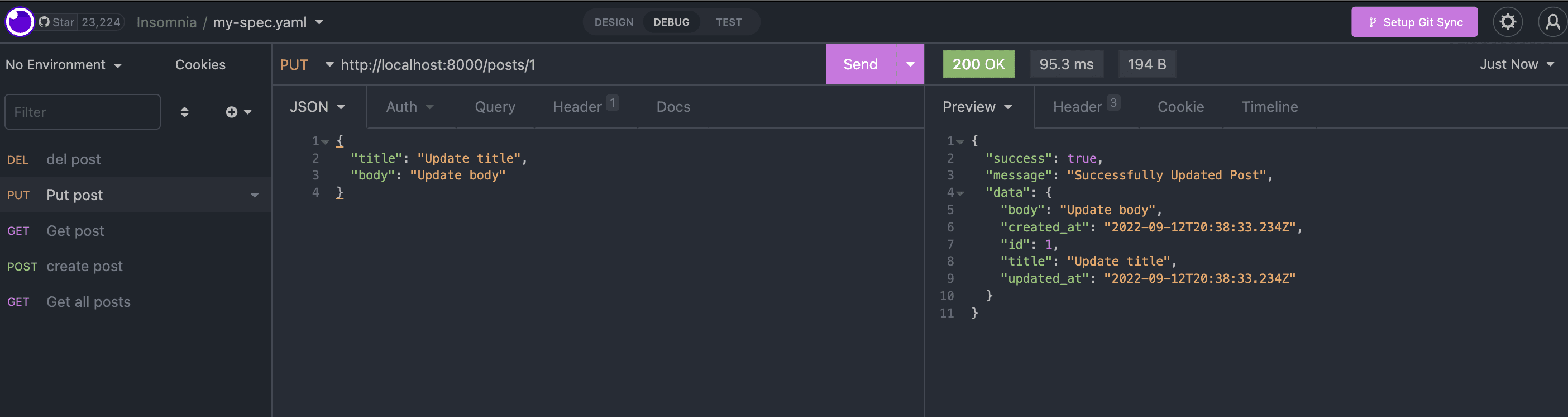The image size is (1568, 417).
Task: Open the user account icon
Action: [1552, 22]
